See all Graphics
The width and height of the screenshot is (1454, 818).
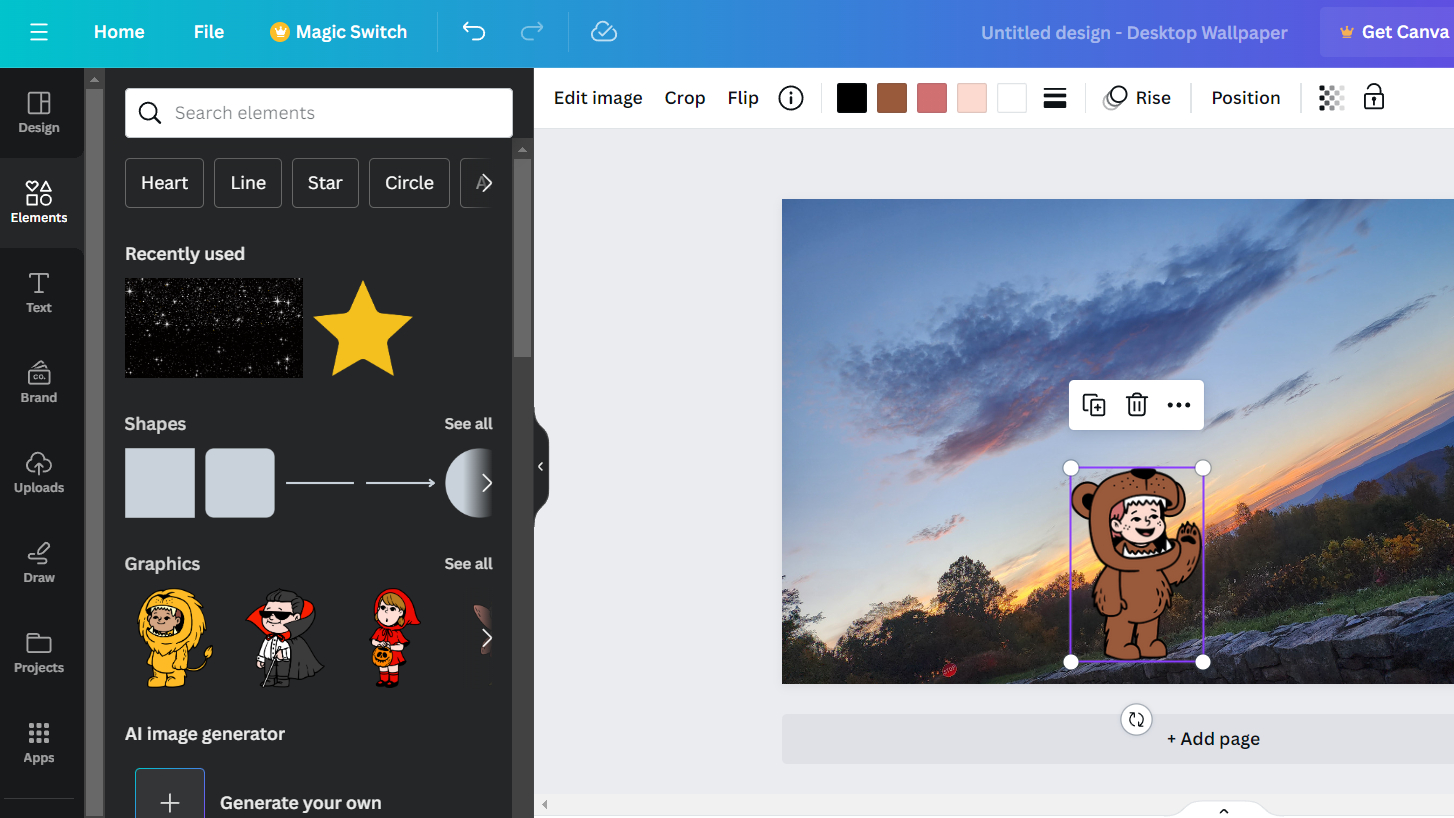point(468,564)
